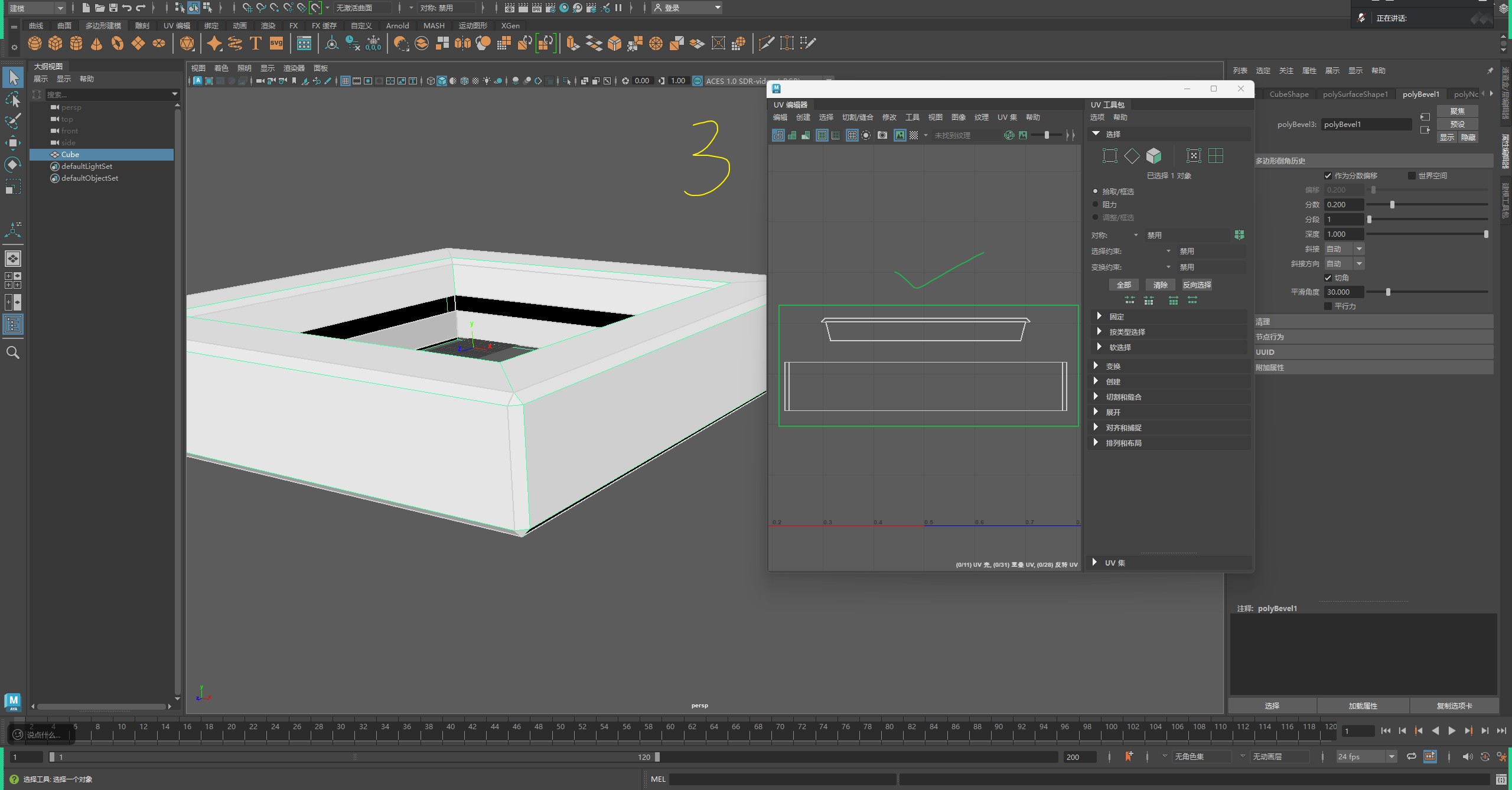Click the 复制选项卡 button
Viewport: 1512px width, 790px height.
coord(1454,706)
